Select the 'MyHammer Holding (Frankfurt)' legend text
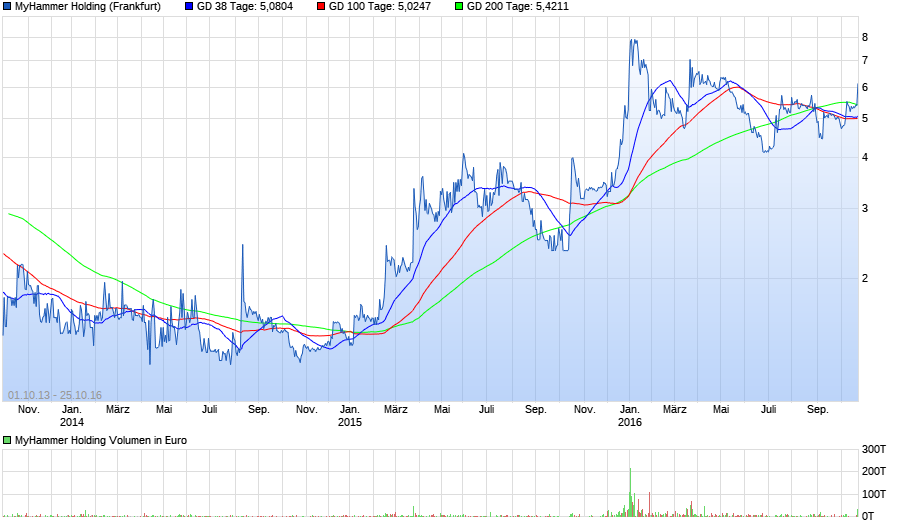The width and height of the screenshot is (900, 526). tap(88, 7)
